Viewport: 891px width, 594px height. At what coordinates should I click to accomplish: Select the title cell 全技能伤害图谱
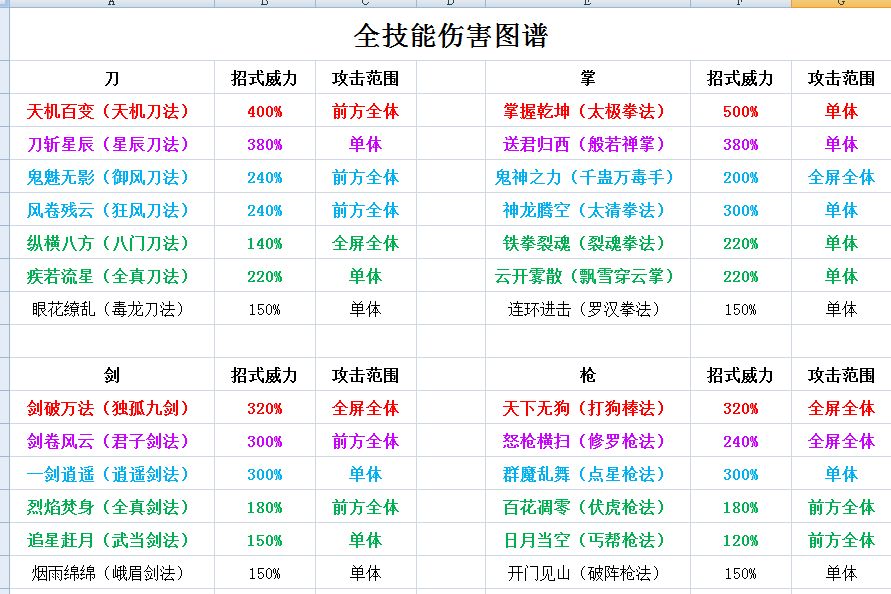[x=451, y=35]
